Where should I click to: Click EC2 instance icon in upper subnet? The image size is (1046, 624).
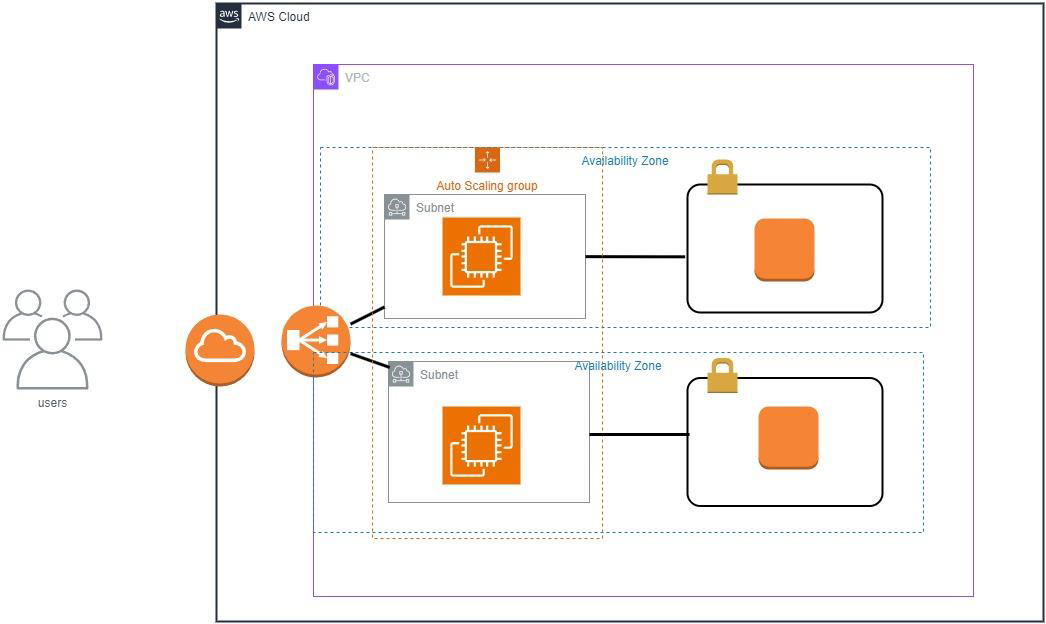(x=481, y=256)
